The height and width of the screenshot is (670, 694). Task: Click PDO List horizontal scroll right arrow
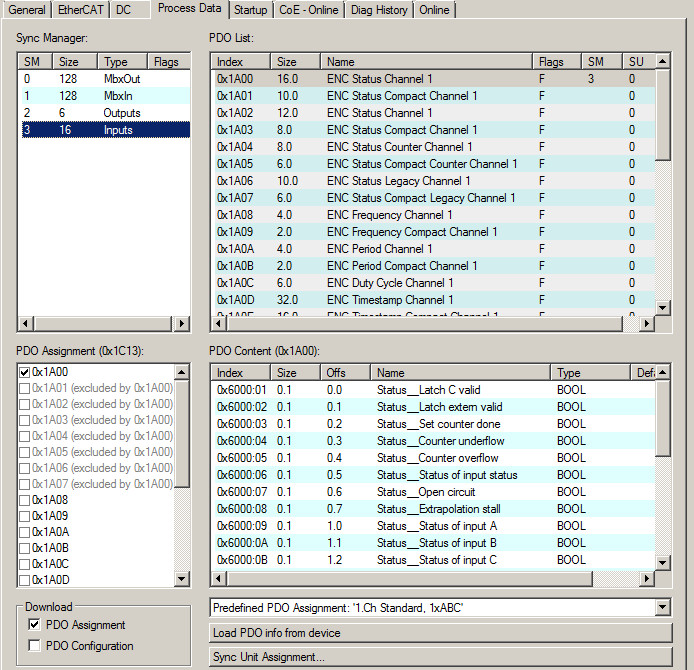point(647,323)
